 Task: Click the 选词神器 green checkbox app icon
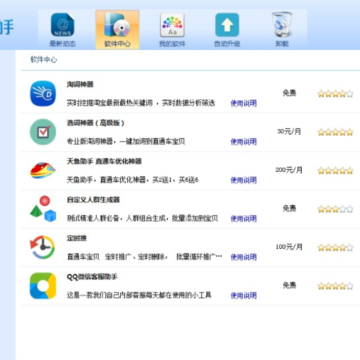(x=43, y=132)
